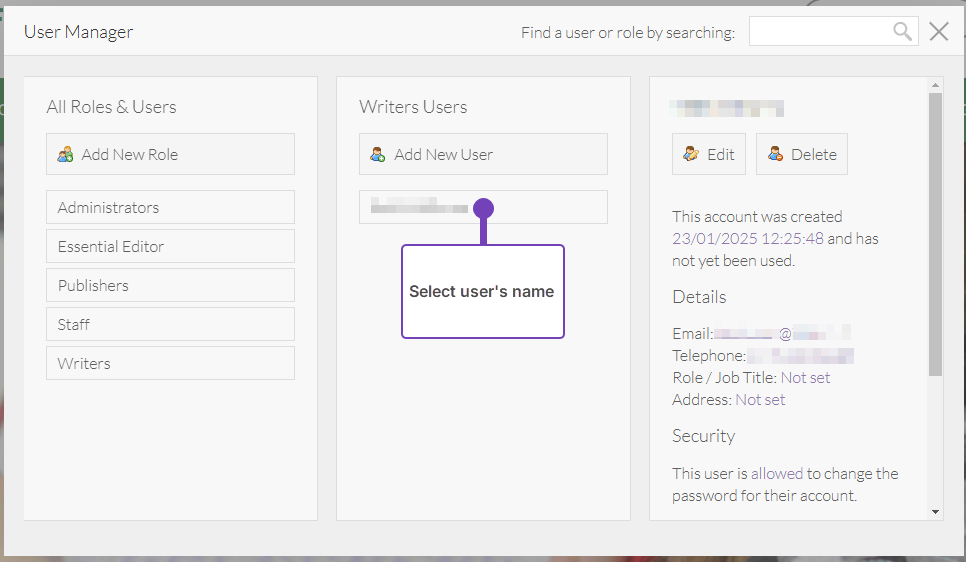Click Not set beside Role / Job Title
This screenshot has height=562, width=966.
tap(805, 378)
